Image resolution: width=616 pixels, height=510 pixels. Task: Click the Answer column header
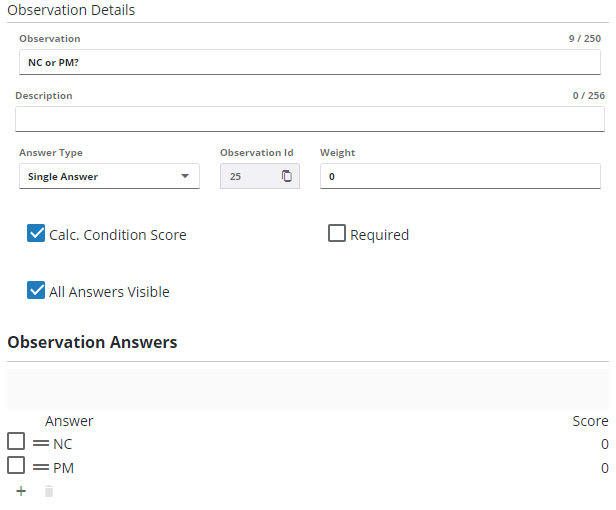click(x=69, y=421)
